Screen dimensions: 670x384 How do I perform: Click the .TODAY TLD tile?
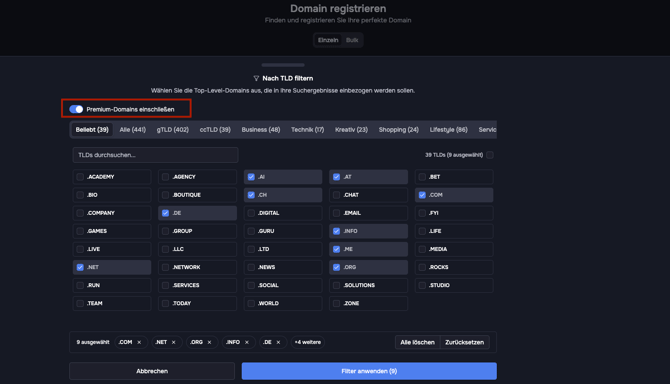click(x=197, y=303)
